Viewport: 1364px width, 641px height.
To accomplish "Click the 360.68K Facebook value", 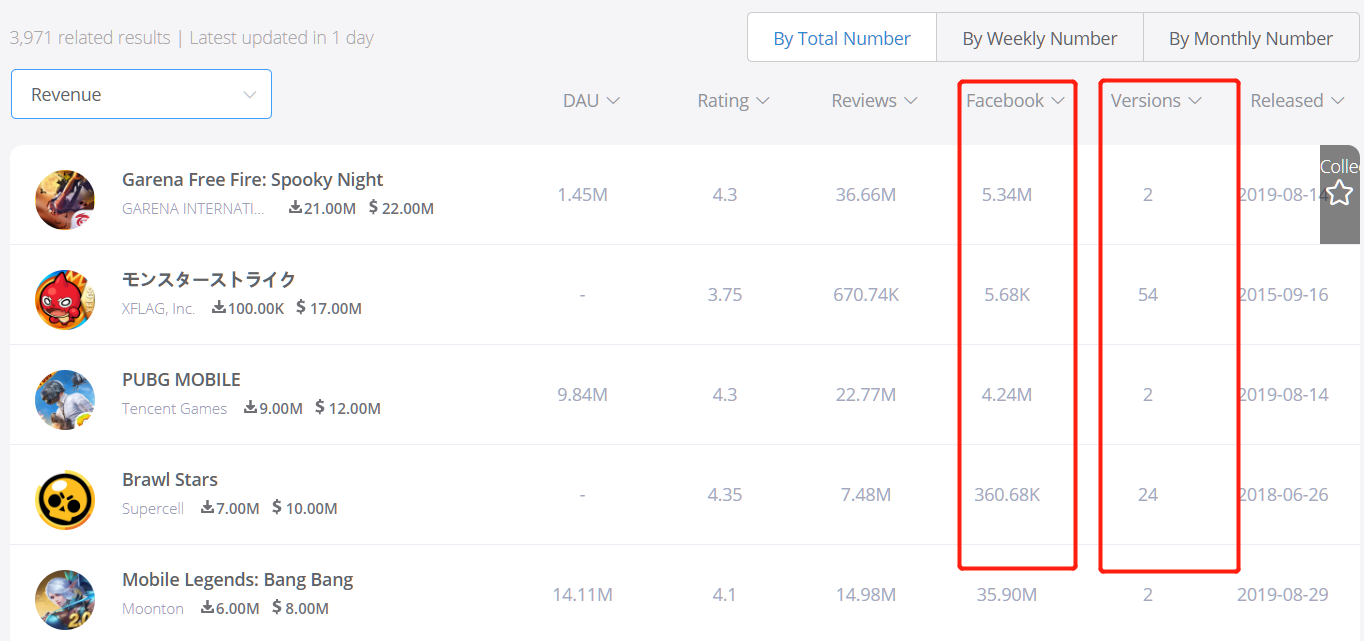I will tap(1007, 494).
